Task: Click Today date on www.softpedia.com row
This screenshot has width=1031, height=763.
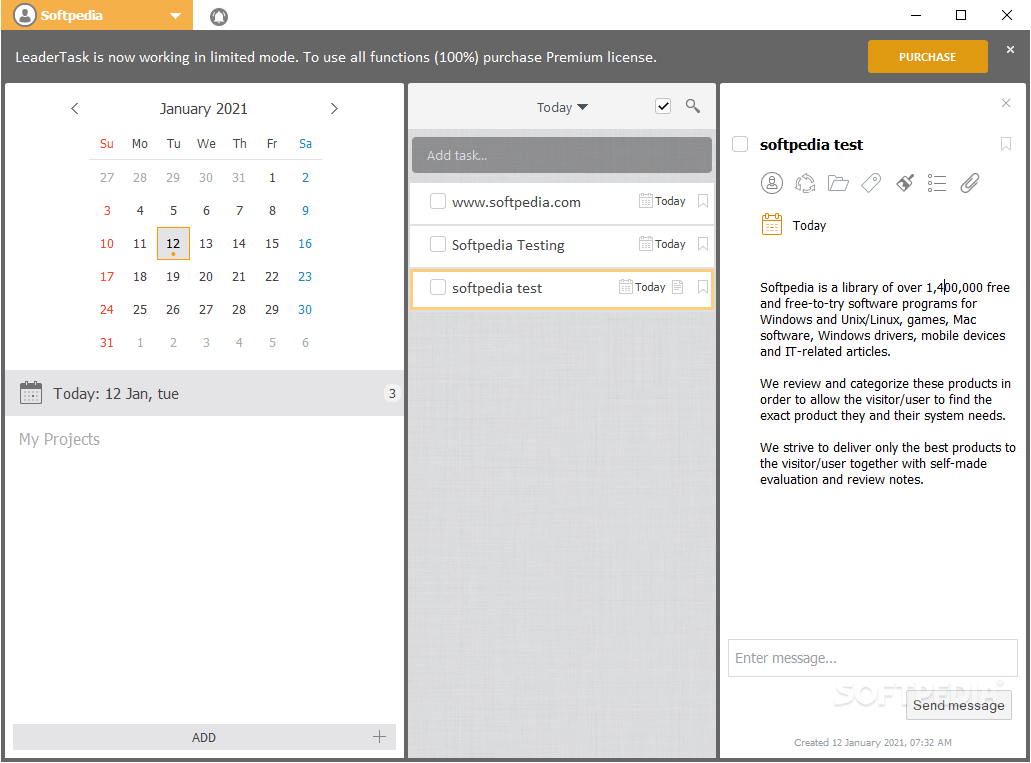Action: pyautogui.click(x=670, y=201)
